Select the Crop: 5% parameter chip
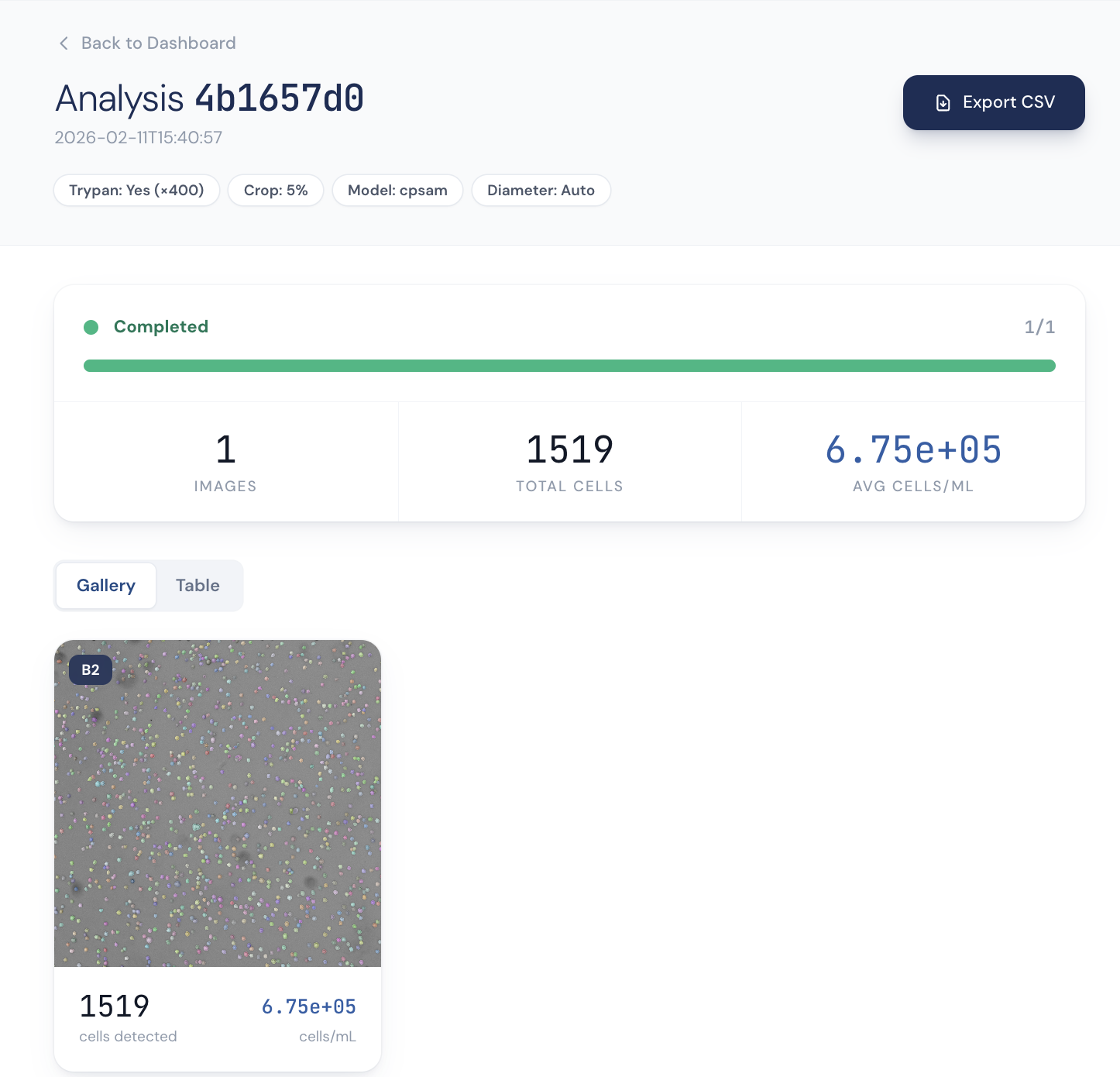1120x1077 pixels. [275, 190]
